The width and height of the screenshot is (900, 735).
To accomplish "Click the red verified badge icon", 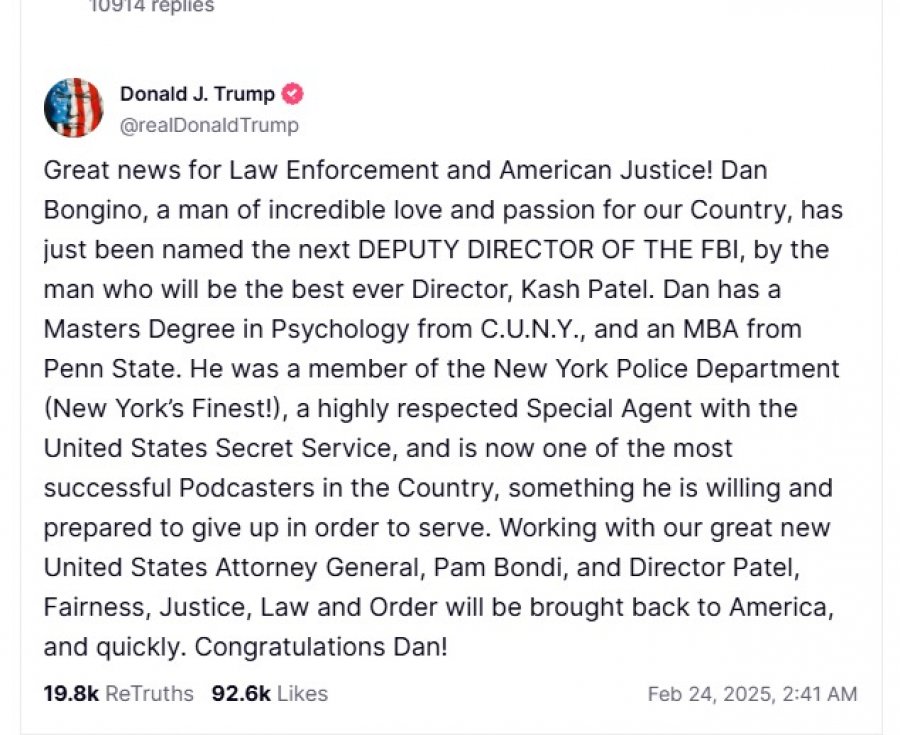I will (x=293, y=95).
